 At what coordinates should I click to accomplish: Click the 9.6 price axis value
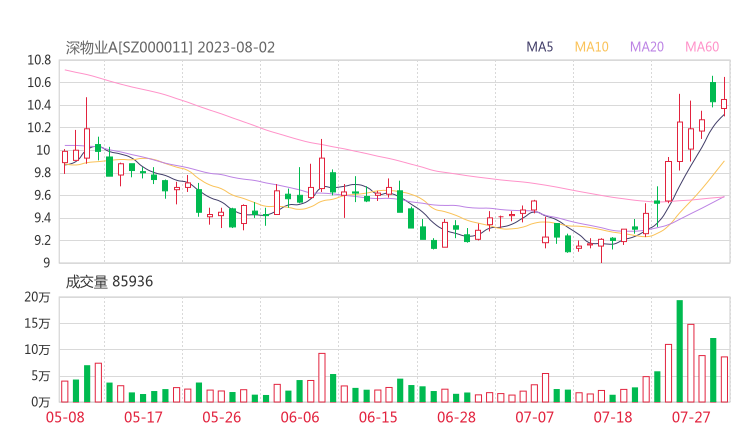(x=42, y=195)
